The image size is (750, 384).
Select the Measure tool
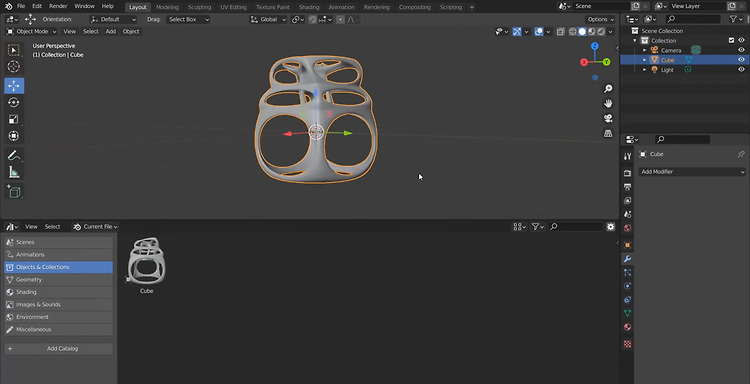[14, 172]
